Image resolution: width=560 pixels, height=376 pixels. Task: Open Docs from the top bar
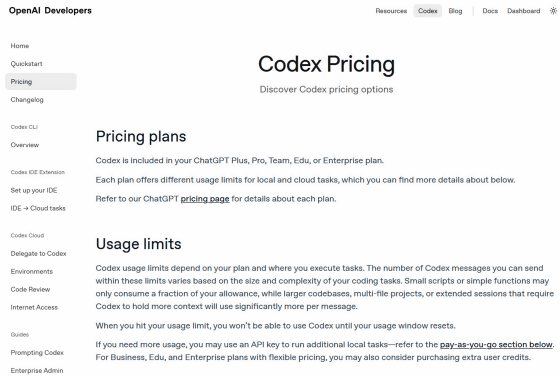pyautogui.click(x=490, y=11)
